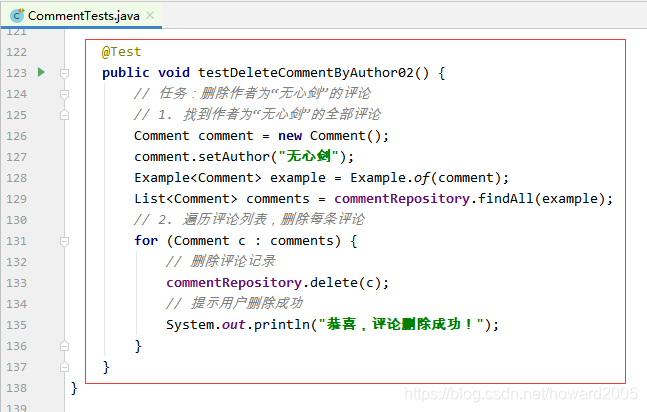
Task: Click List<Comment> type on line 129
Action: [x=186, y=199]
